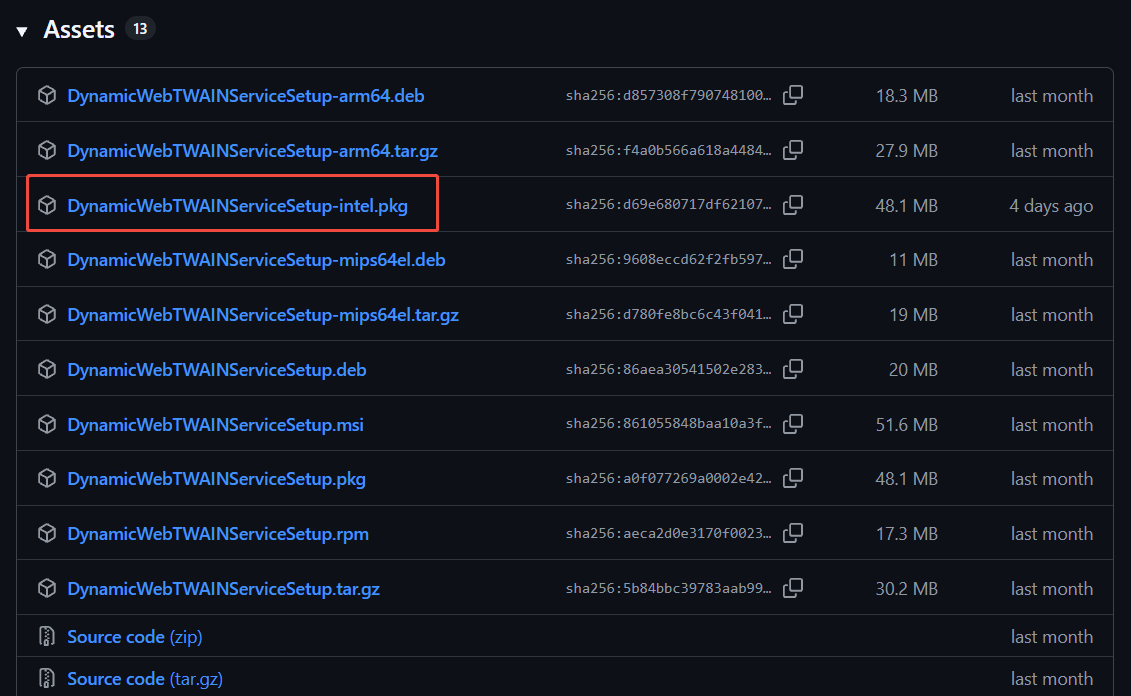The image size is (1131, 696).
Task: Copy sha256 hash for intel.pkg asset
Action: coord(793,205)
